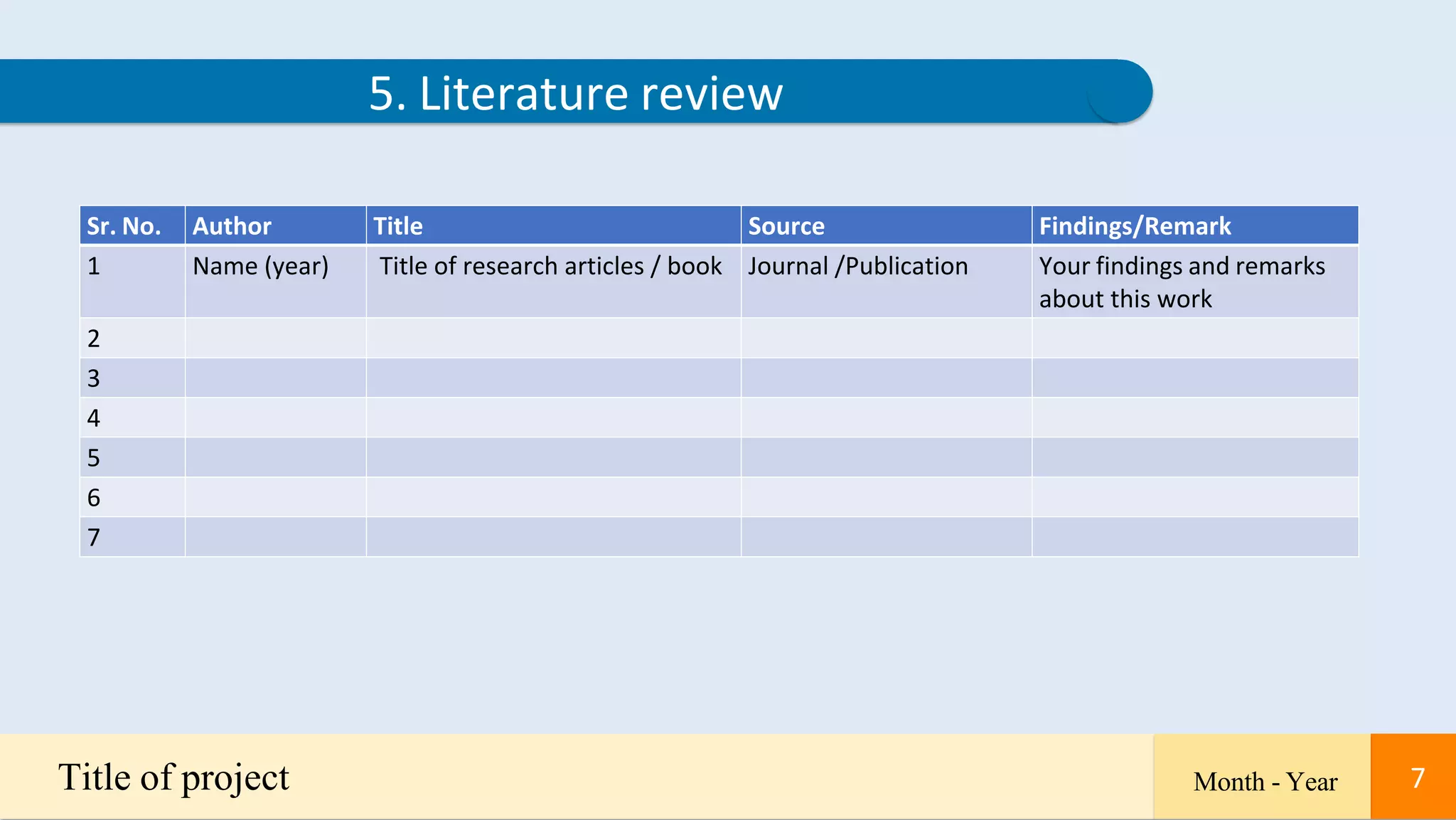The width and height of the screenshot is (1456, 820).
Task: Select serial number 4 cell
Action: coord(132,417)
